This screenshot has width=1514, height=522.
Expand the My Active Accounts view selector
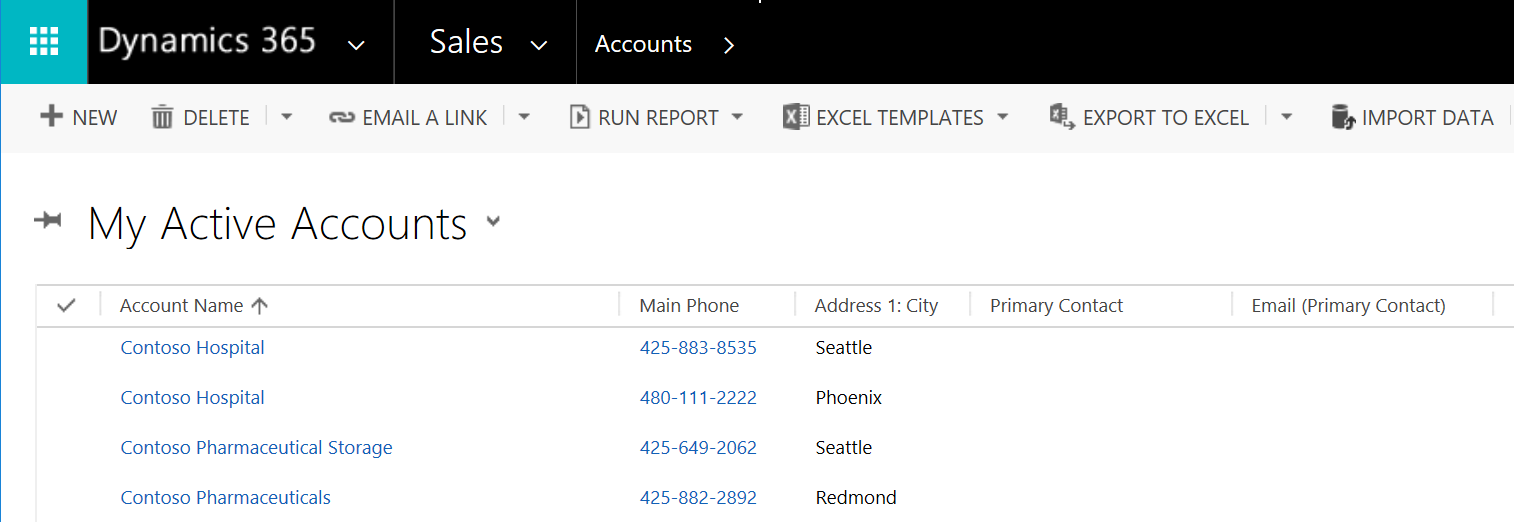point(493,222)
